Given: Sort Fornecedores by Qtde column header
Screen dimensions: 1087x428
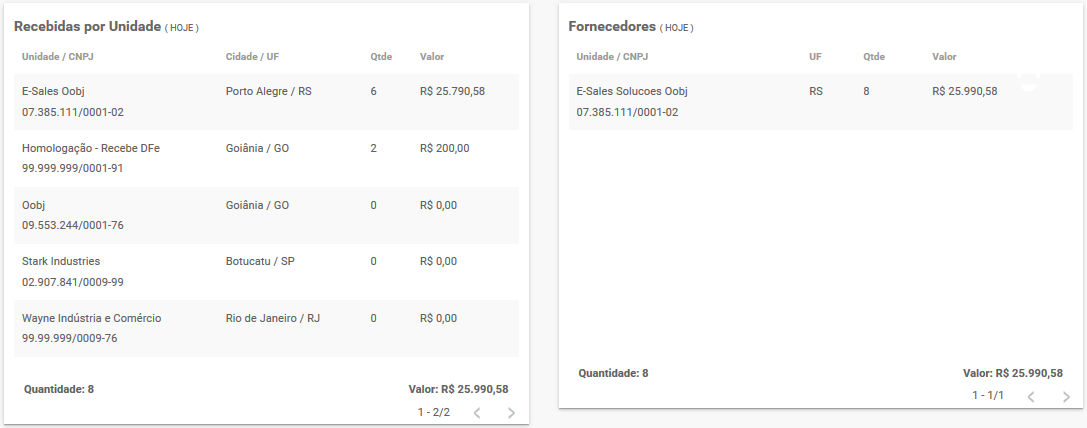Looking at the screenshot, I should point(874,57).
